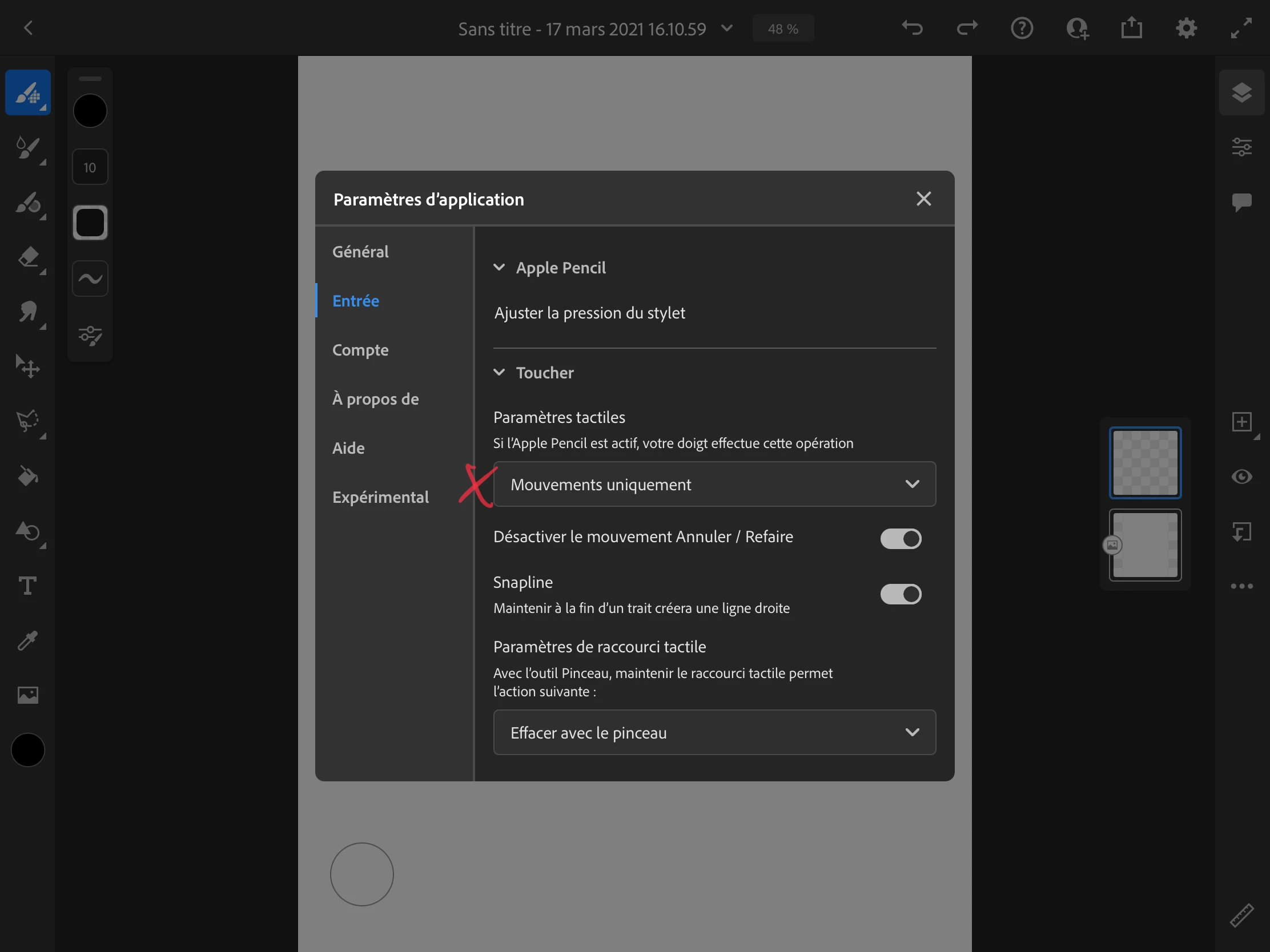Click Ajuster la pression du stylet

click(590, 313)
